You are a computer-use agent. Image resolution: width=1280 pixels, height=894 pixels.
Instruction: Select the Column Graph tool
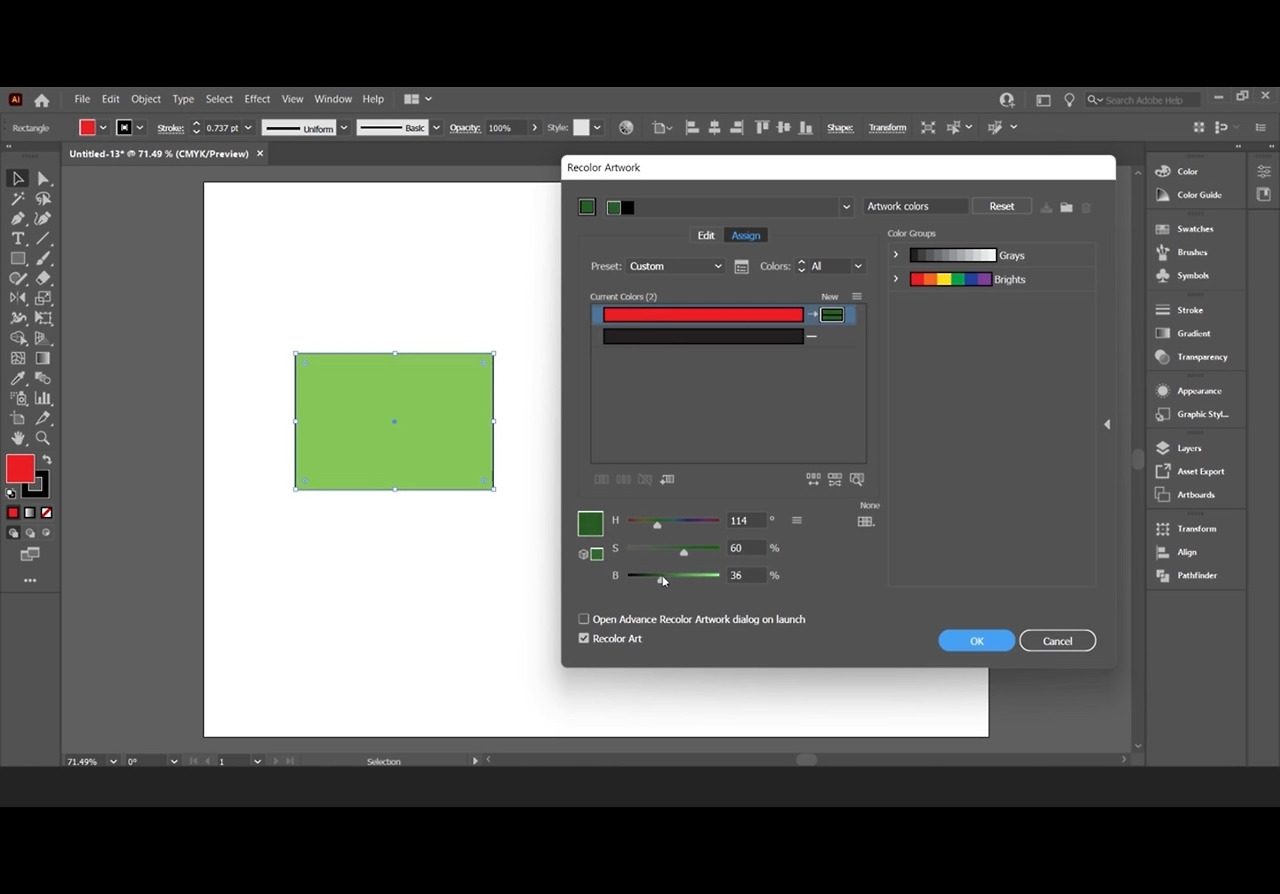(x=44, y=398)
